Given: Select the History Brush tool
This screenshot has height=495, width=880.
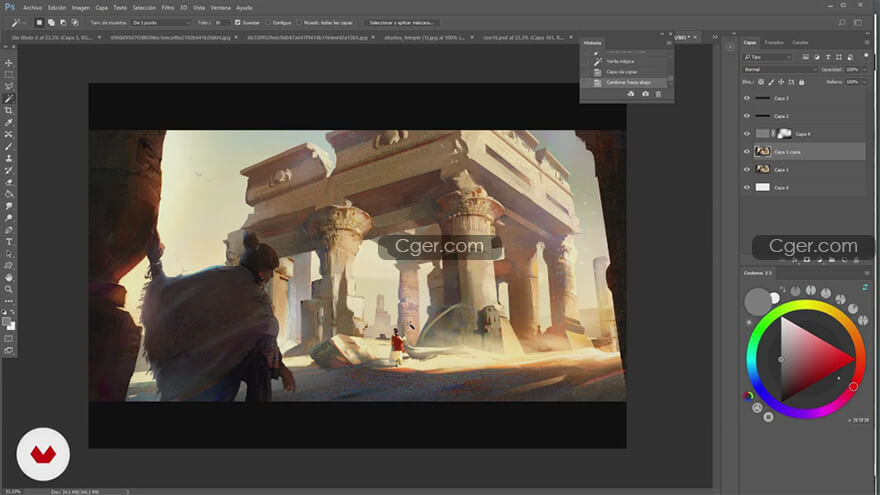Looking at the screenshot, I should [8, 170].
